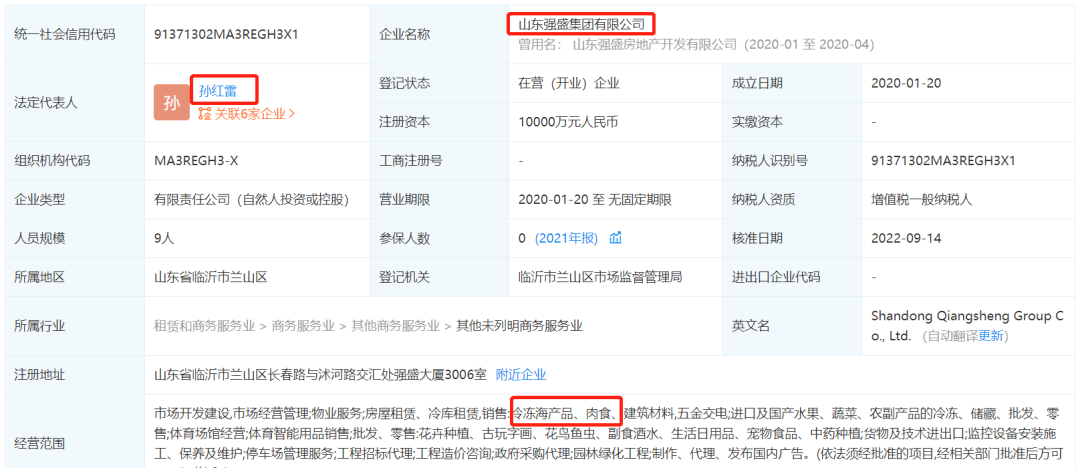The height and width of the screenshot is (468, 1080).
Task: Click registration status 在营（开业）企业
Action: point(569,83)
